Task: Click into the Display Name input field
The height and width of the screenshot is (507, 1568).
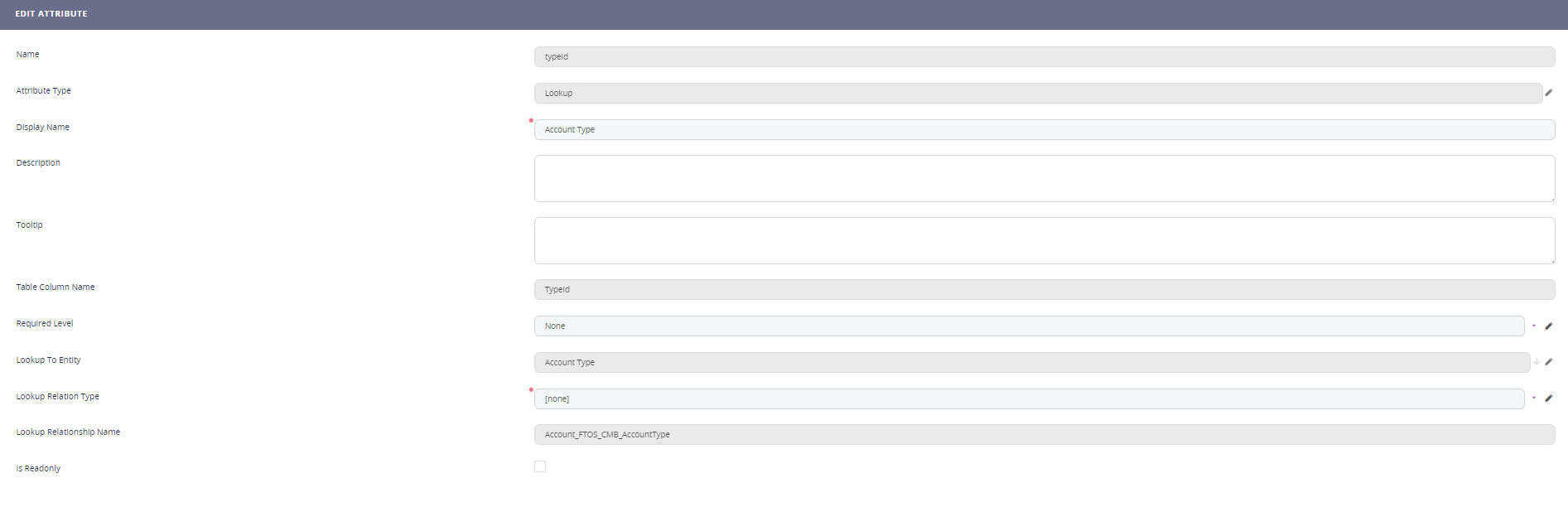Action: coord(1044,130)
